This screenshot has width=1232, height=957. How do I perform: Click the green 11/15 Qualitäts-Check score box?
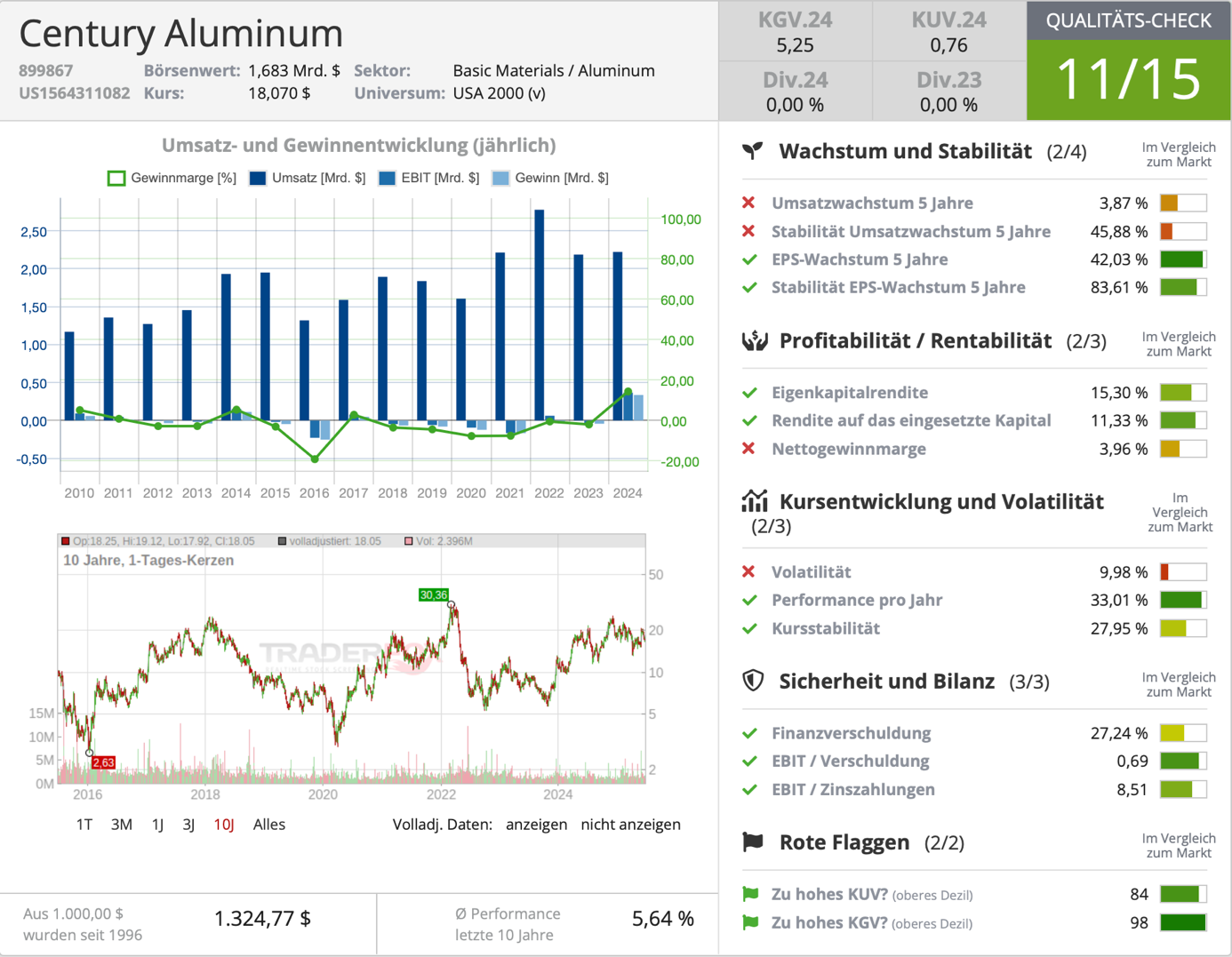click(1128, 80)
